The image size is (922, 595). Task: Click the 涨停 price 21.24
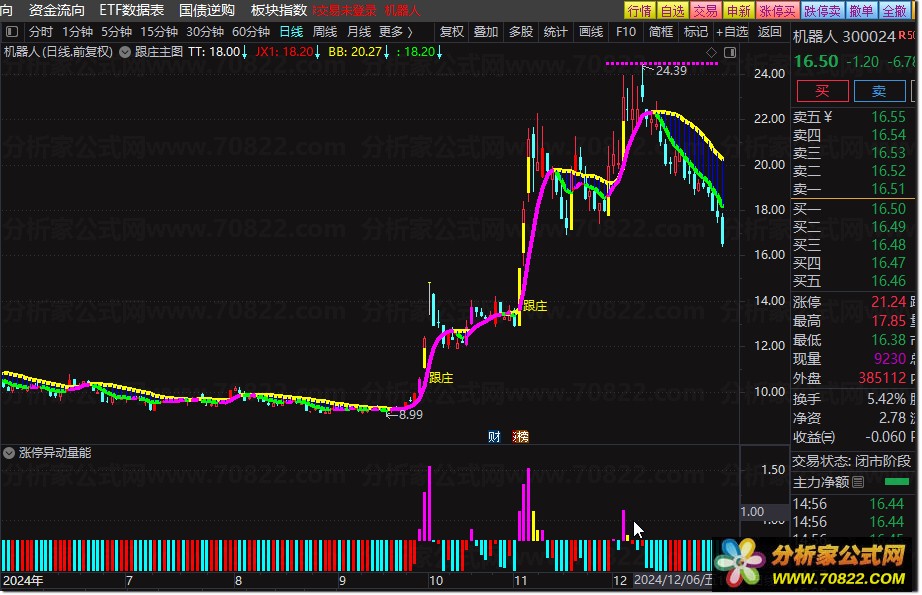[x=888, y=302]
